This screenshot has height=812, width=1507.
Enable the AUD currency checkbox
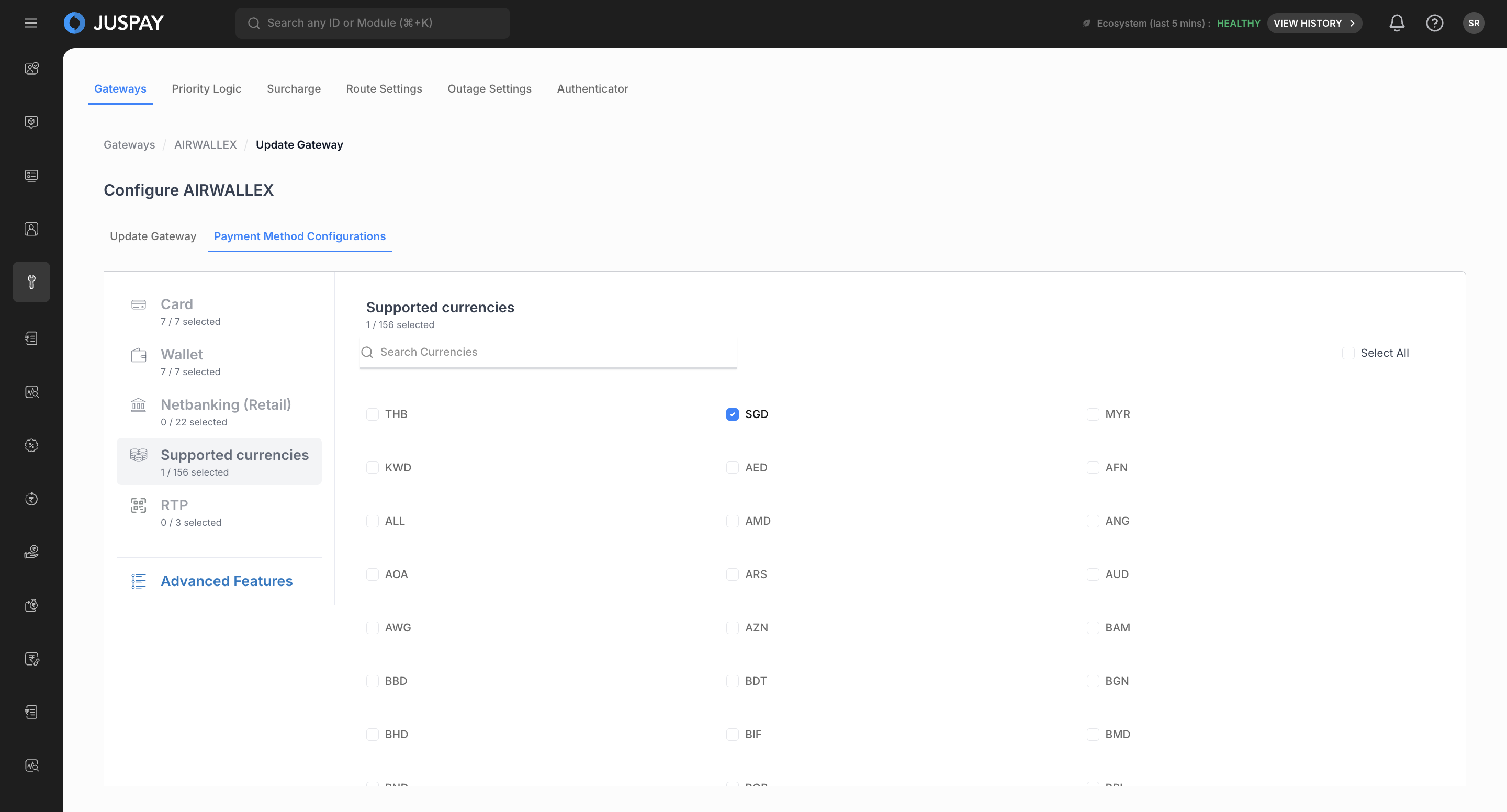[1092, 574]
